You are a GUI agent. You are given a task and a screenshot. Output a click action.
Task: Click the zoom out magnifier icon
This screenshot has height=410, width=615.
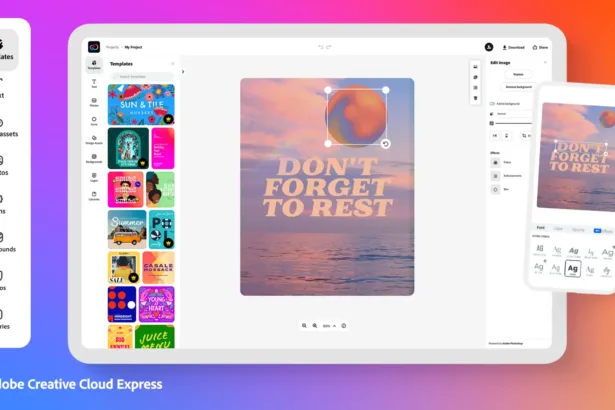(x=304, y=326)
